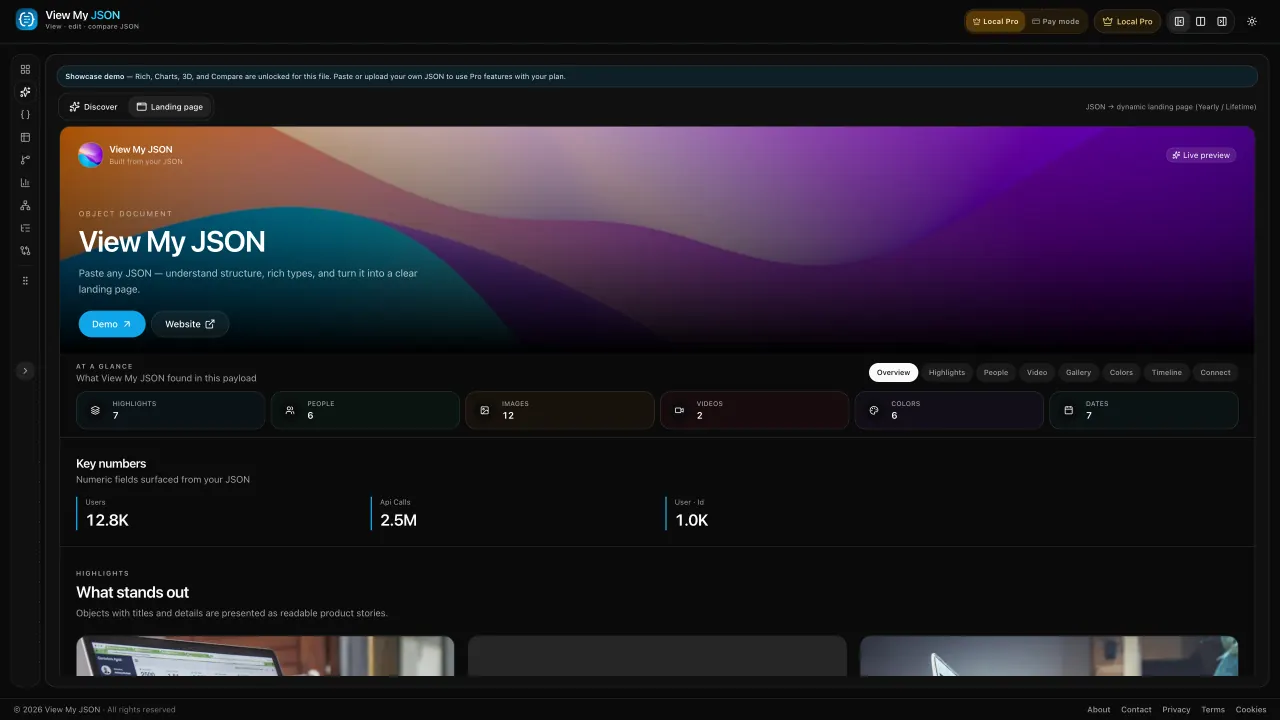1280x720 pixels.
Task: Click the Colors 6 stat card
Action: [x=949, y=410]
